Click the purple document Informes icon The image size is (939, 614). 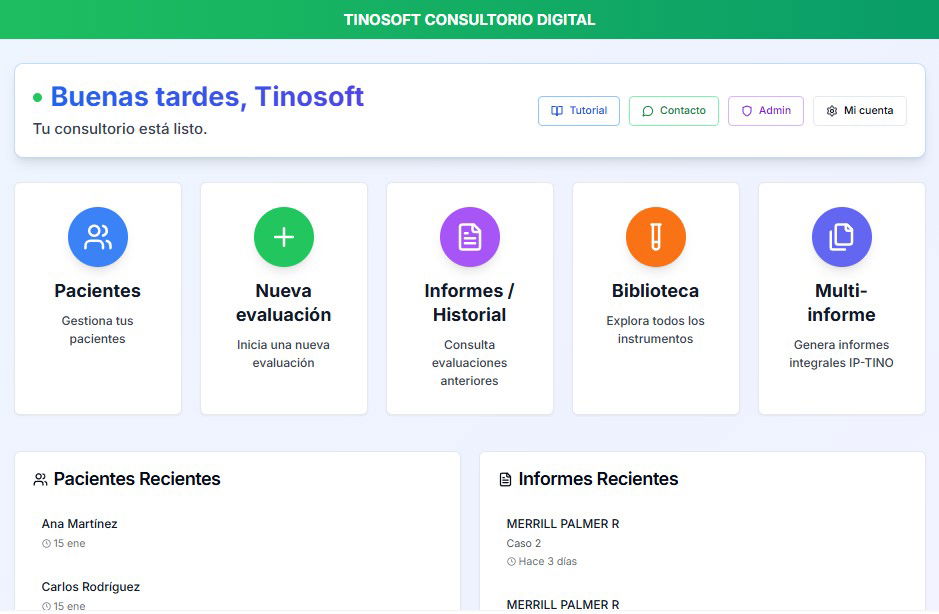[470, 237]
